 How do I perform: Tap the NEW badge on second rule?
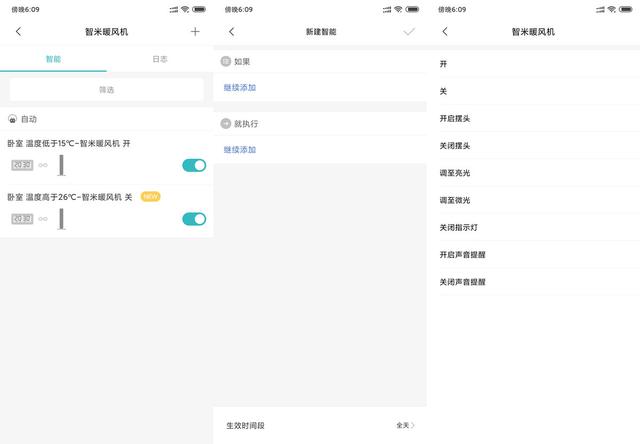coord(151,197)
